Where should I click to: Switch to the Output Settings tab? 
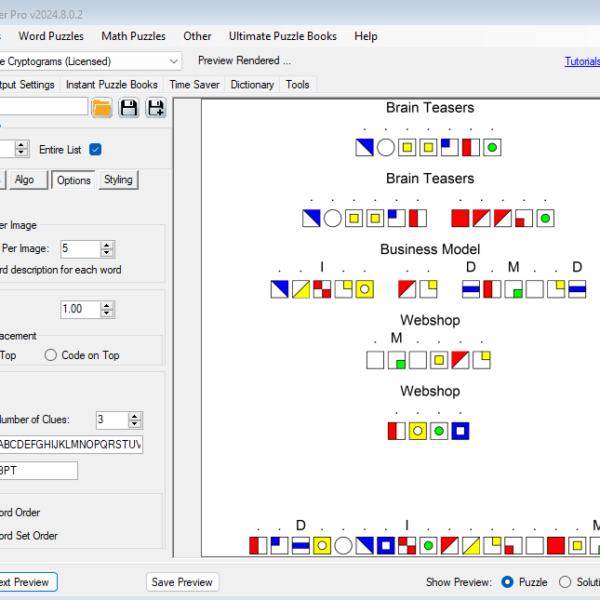pyautogui.click(x=27, y=85)
